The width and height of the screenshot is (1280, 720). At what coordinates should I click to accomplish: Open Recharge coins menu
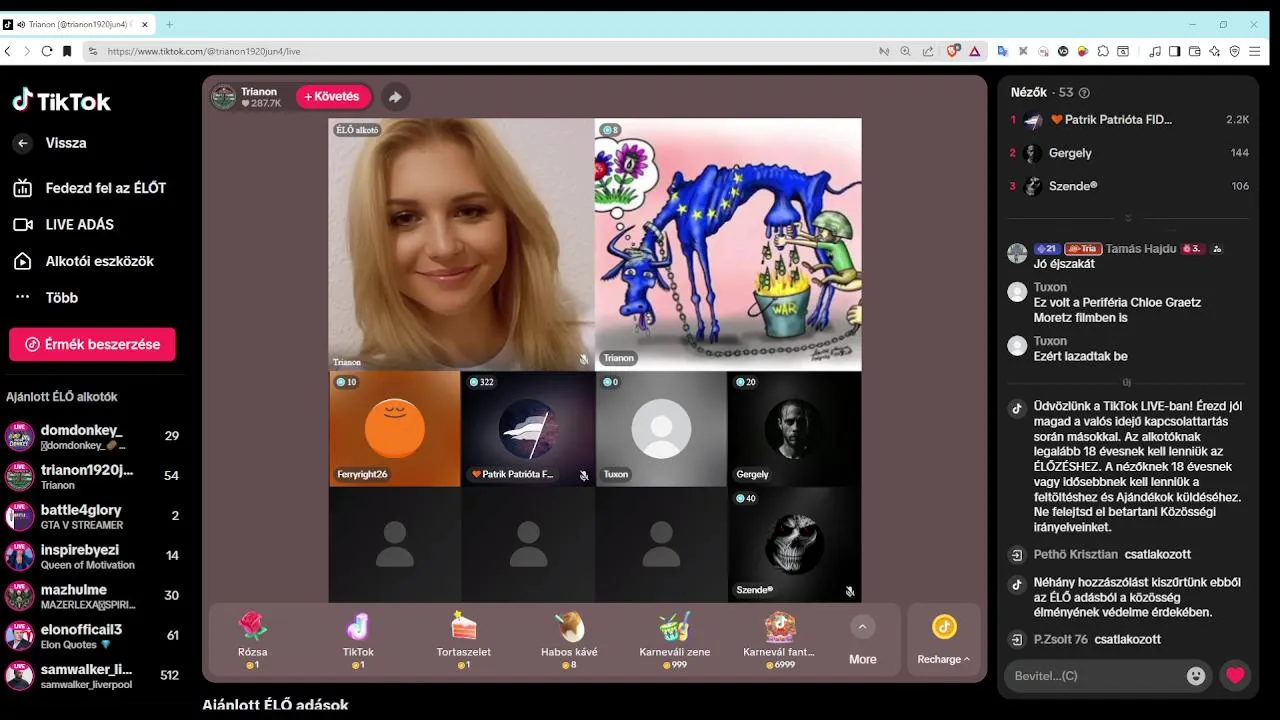pos(944,640)
